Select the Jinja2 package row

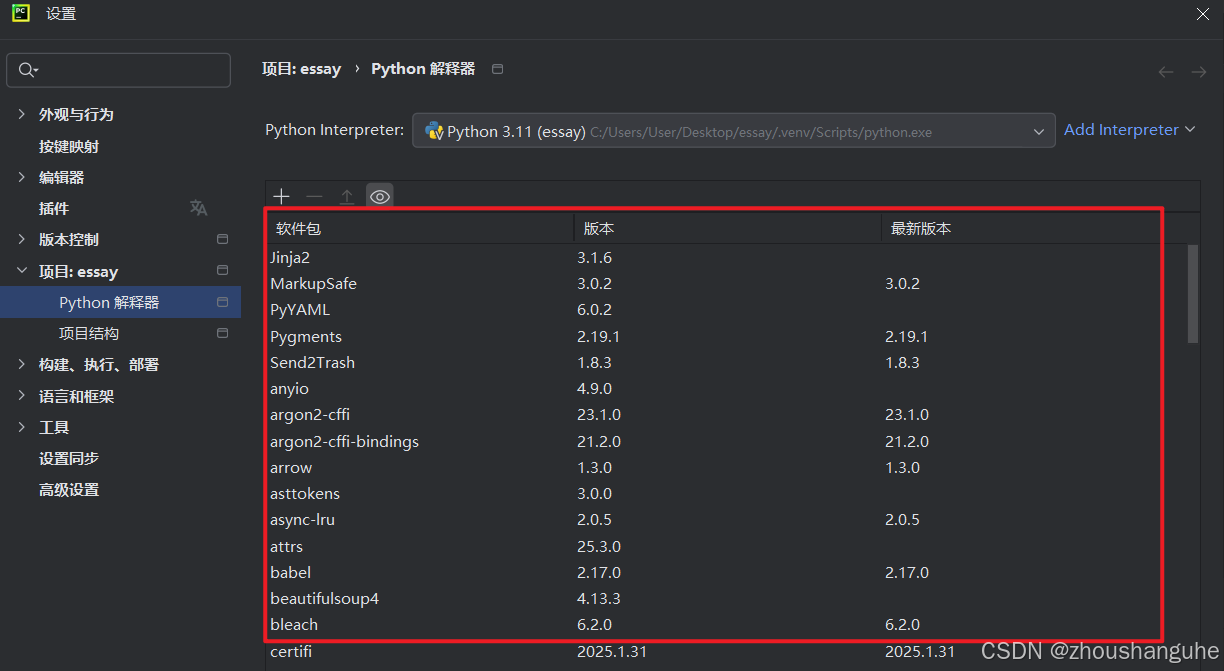[725, 257]
